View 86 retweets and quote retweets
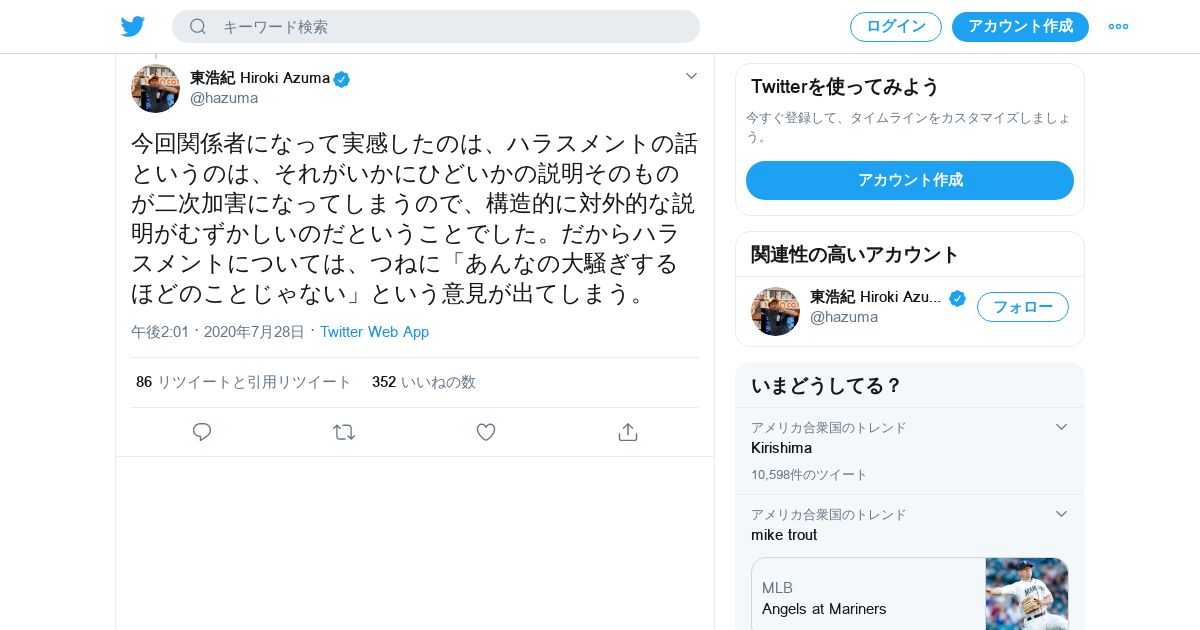This screenshot has height=630, width=1200. pos(243,382)
